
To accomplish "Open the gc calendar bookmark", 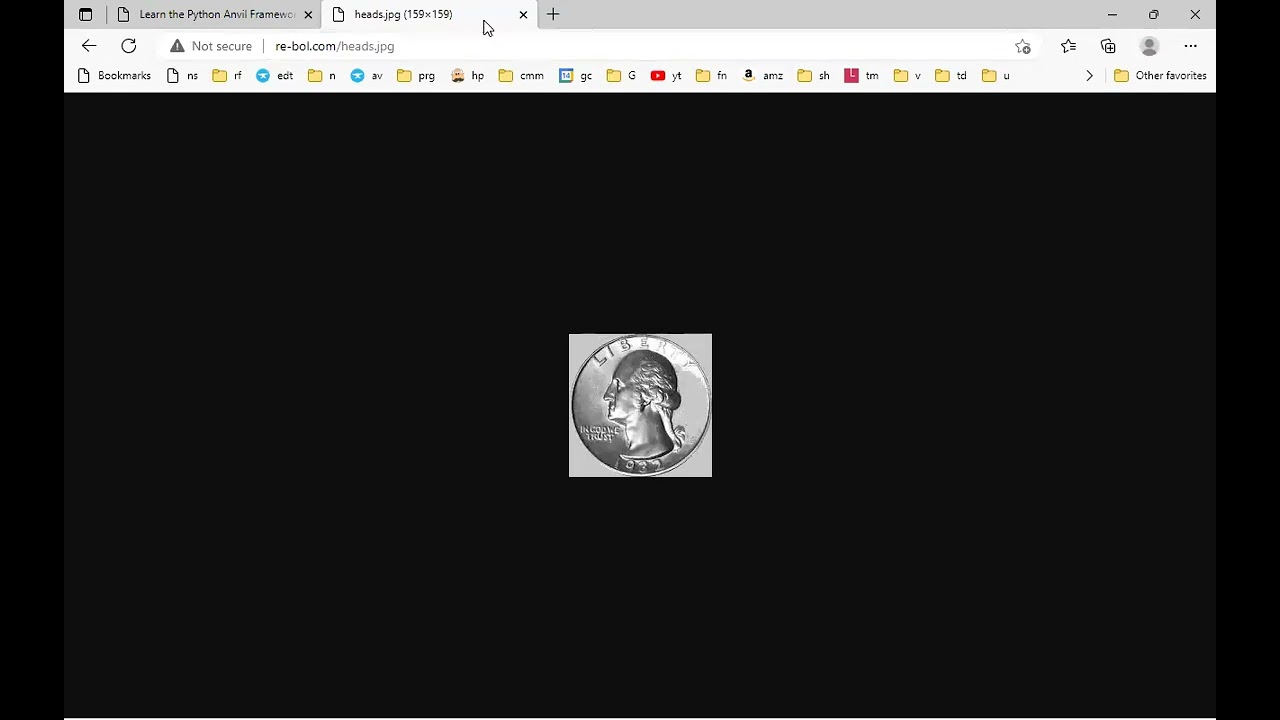I will (x=576, y=76).
